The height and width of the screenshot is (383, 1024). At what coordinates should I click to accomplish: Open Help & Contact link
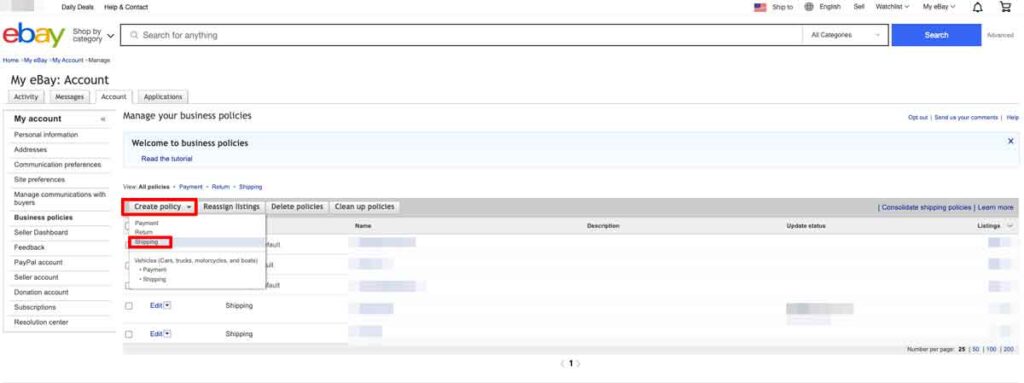126,7
